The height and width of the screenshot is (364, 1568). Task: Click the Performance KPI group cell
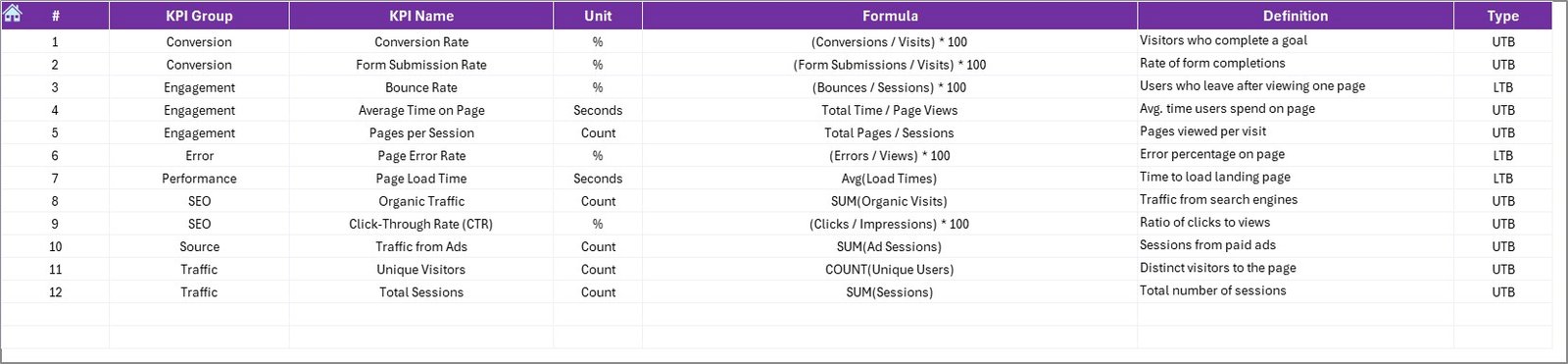(199, 179)
